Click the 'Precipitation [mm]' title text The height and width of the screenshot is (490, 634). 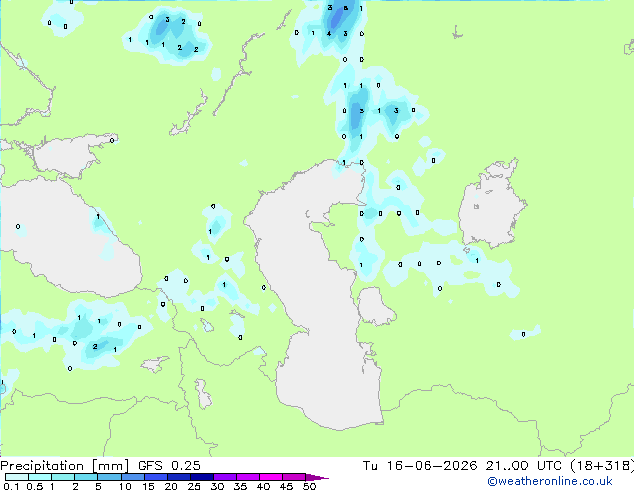pyautogui.click(x=65, y=466)
